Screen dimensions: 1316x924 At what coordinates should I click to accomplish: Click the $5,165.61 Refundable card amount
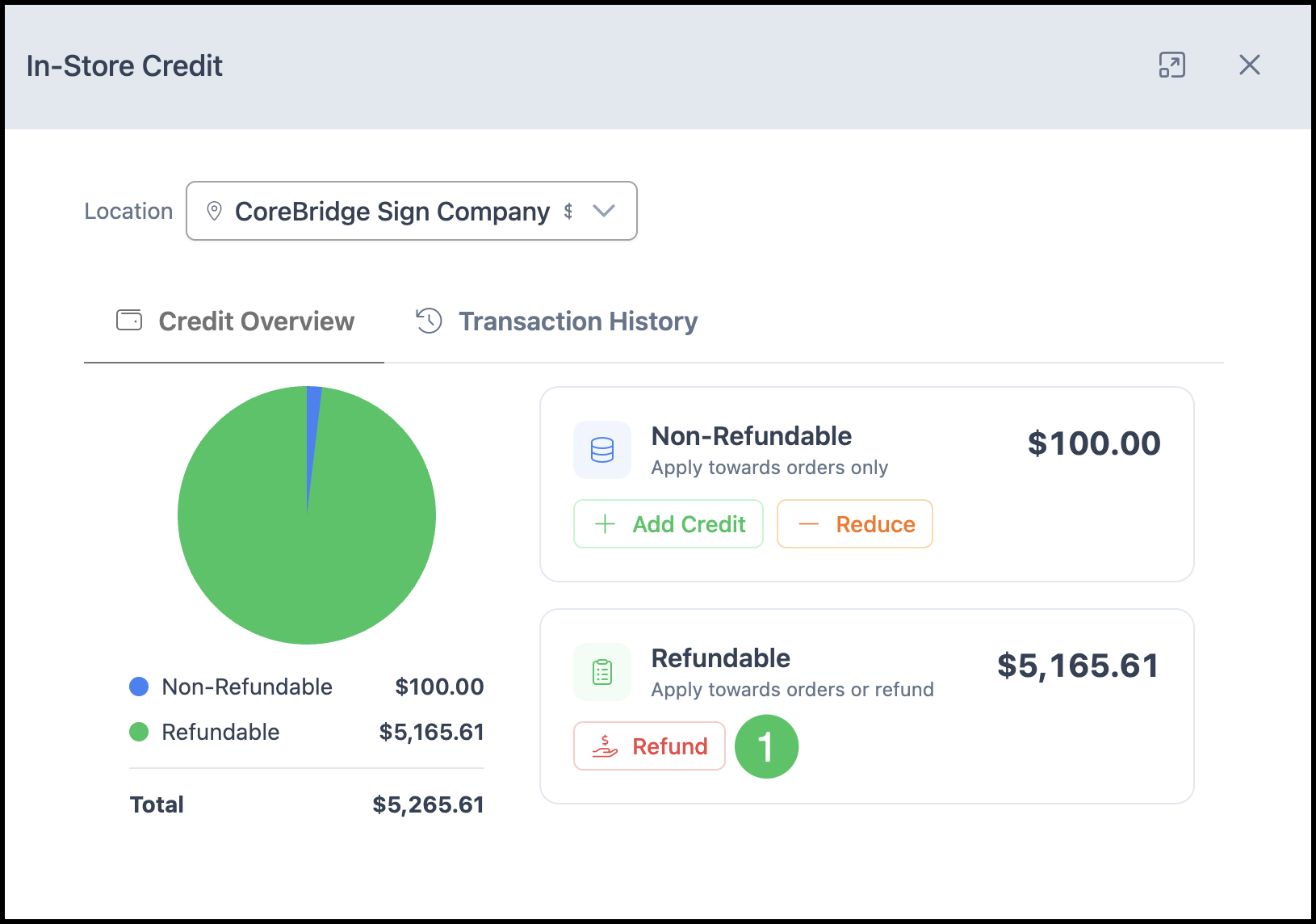(x=1078, y=666)
